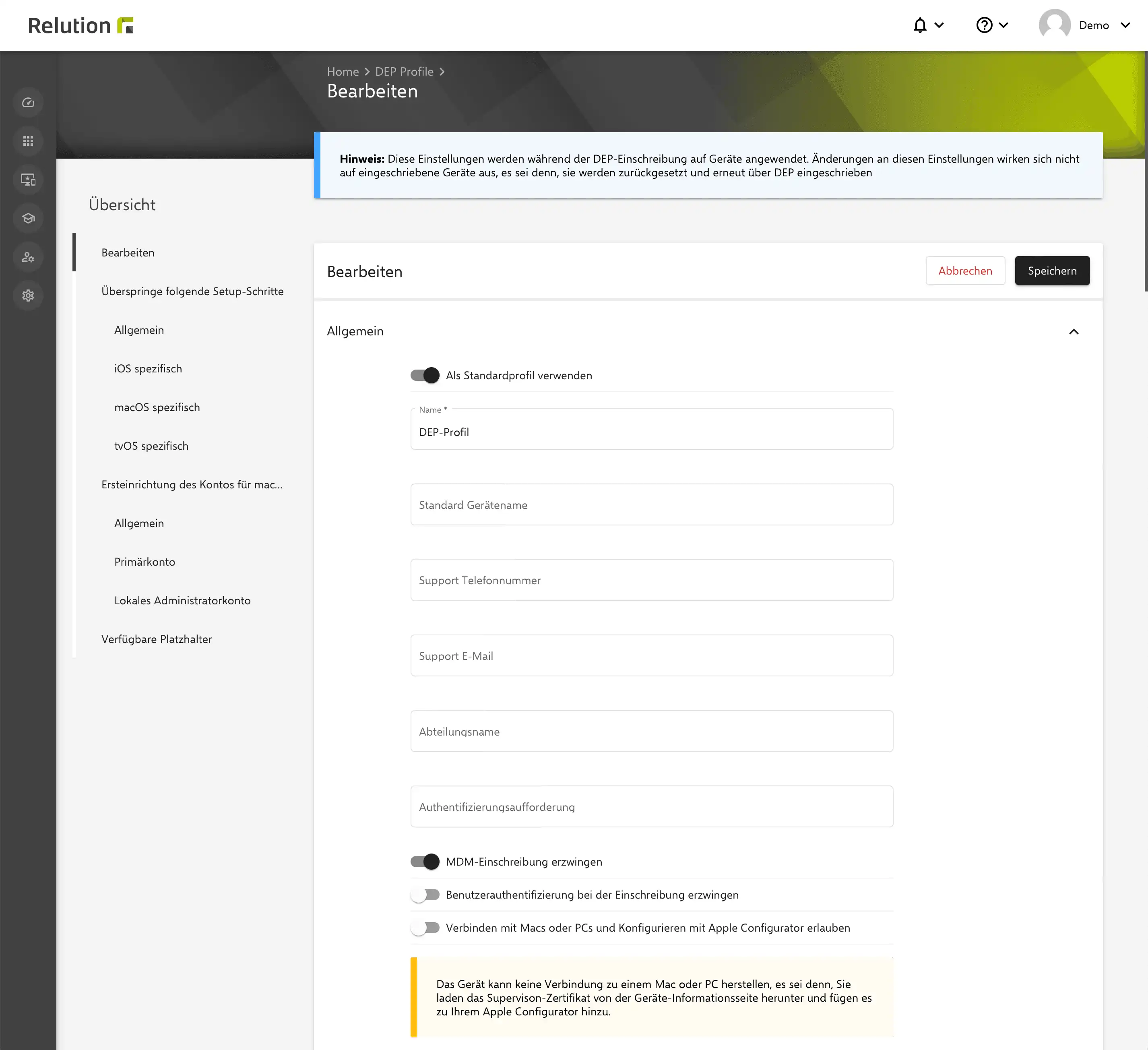Click the notification bell icon

(920, 25)
